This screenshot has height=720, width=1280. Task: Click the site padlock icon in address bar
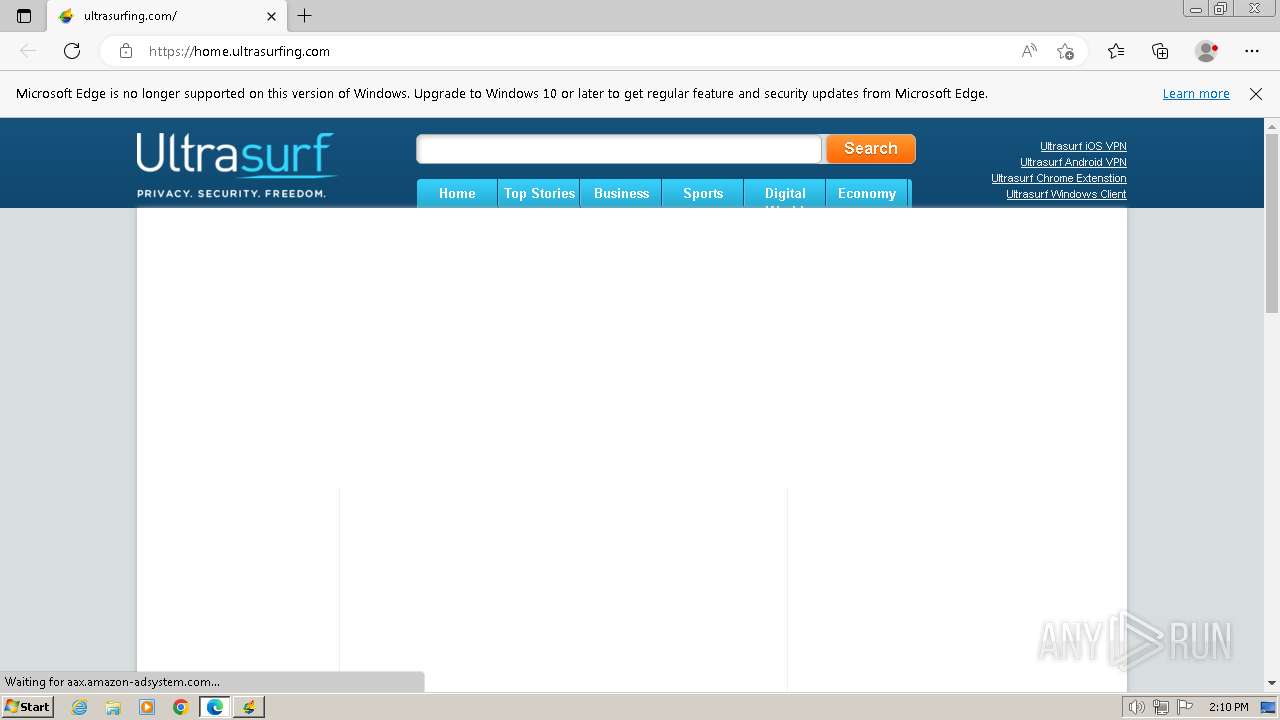point(126,51)
